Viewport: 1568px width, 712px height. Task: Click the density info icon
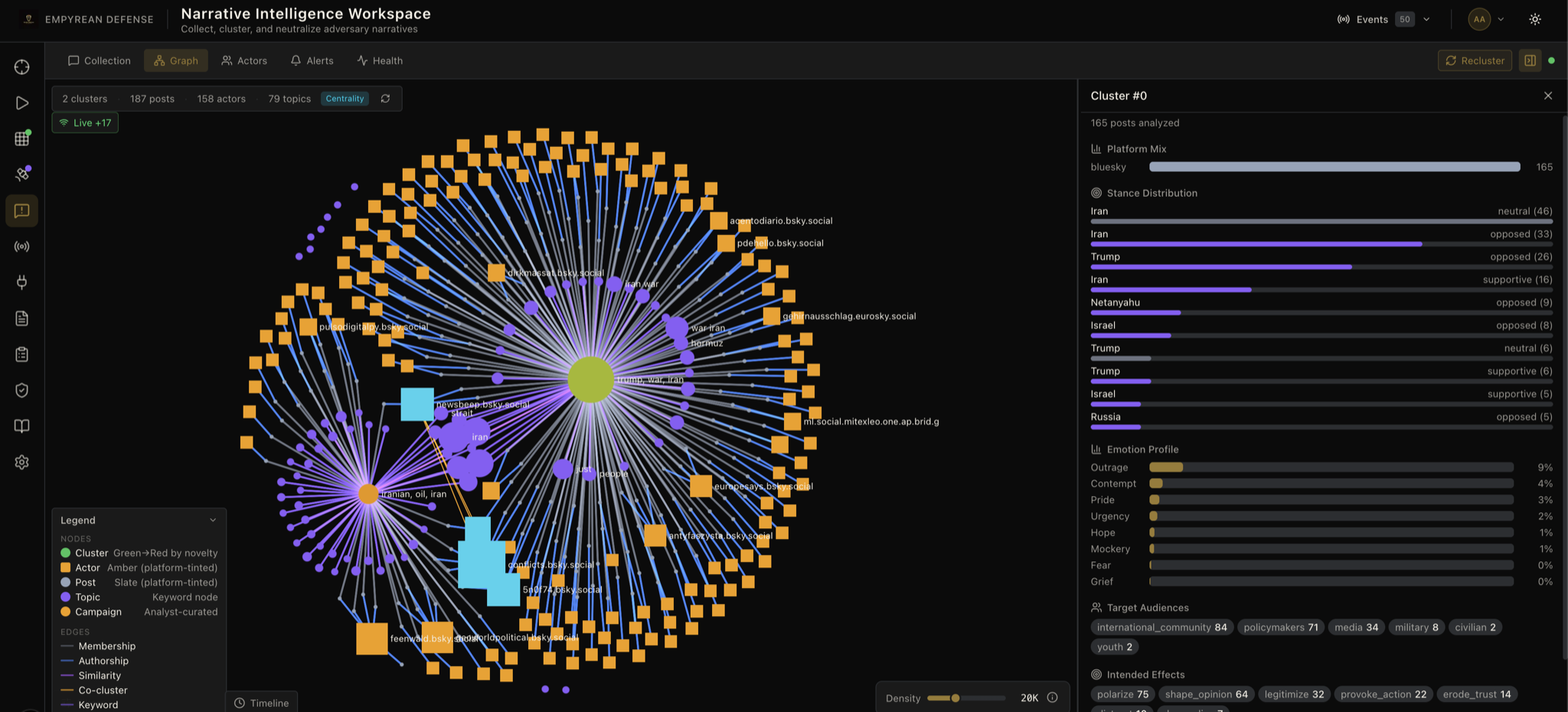tap(1052, 697)
